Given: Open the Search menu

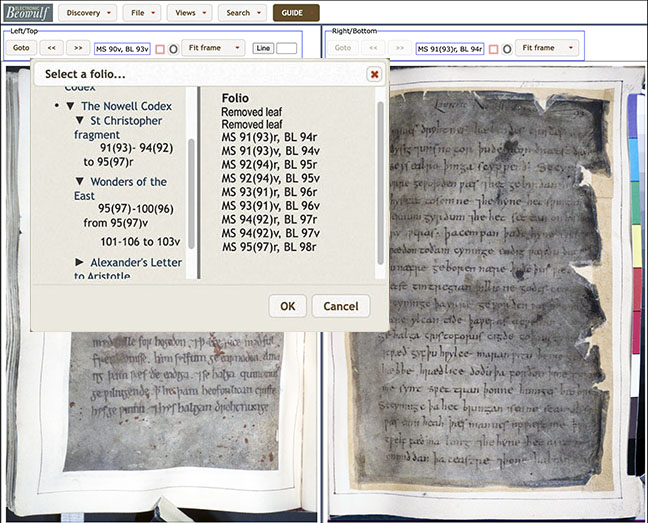Looking at the screenshot, I should click(x=242, y=13).
